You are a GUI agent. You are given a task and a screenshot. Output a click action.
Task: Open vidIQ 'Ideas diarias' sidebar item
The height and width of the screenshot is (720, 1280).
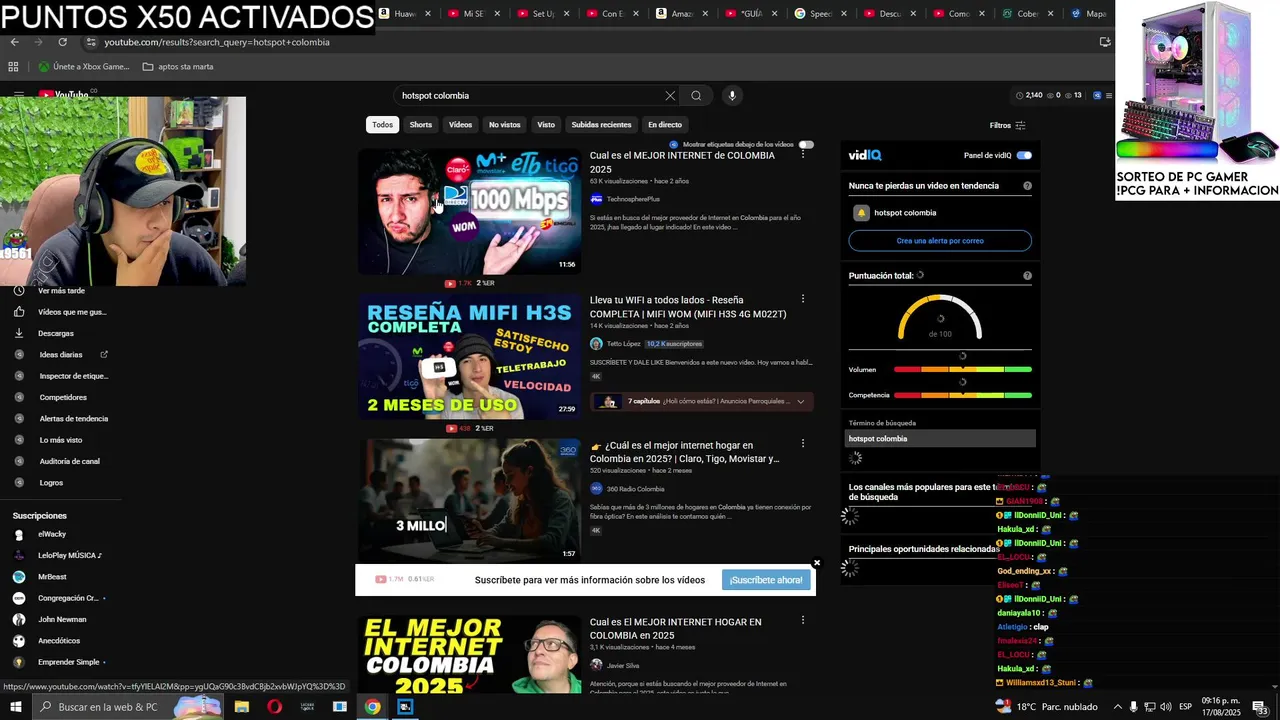click(x=60, y=355)
